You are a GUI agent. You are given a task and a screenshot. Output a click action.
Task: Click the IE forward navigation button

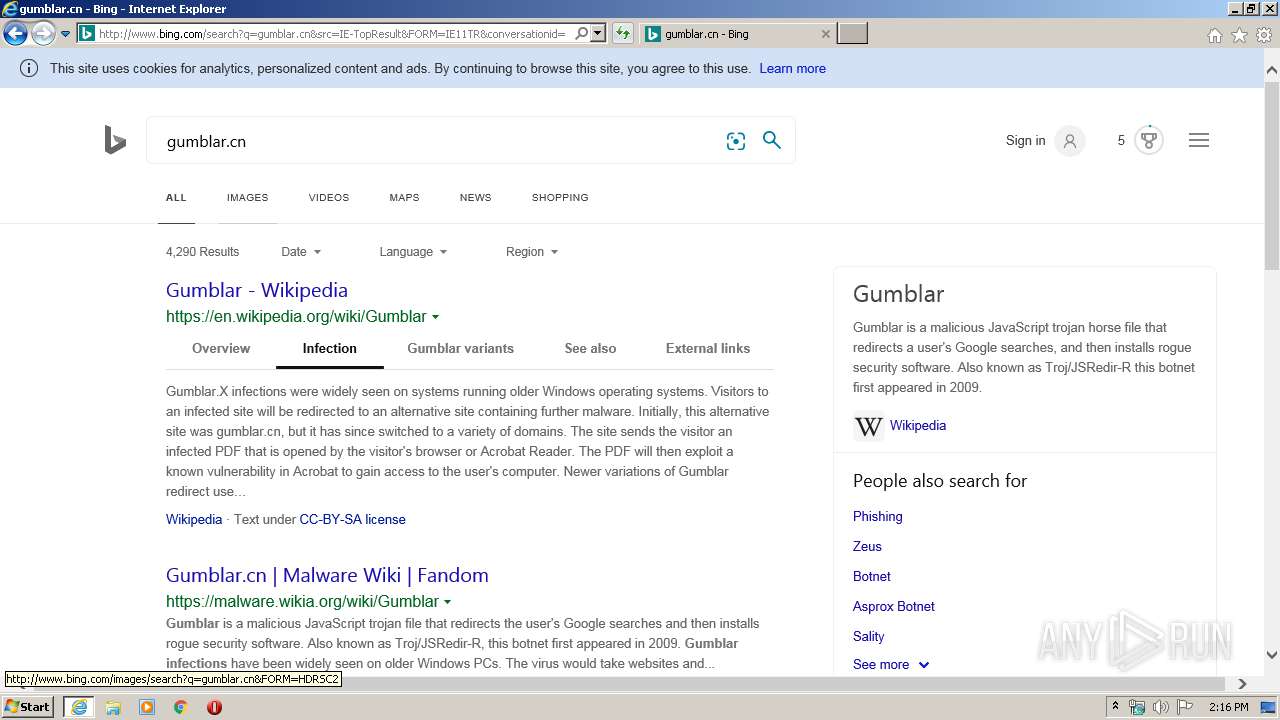(x=42, y=33)
